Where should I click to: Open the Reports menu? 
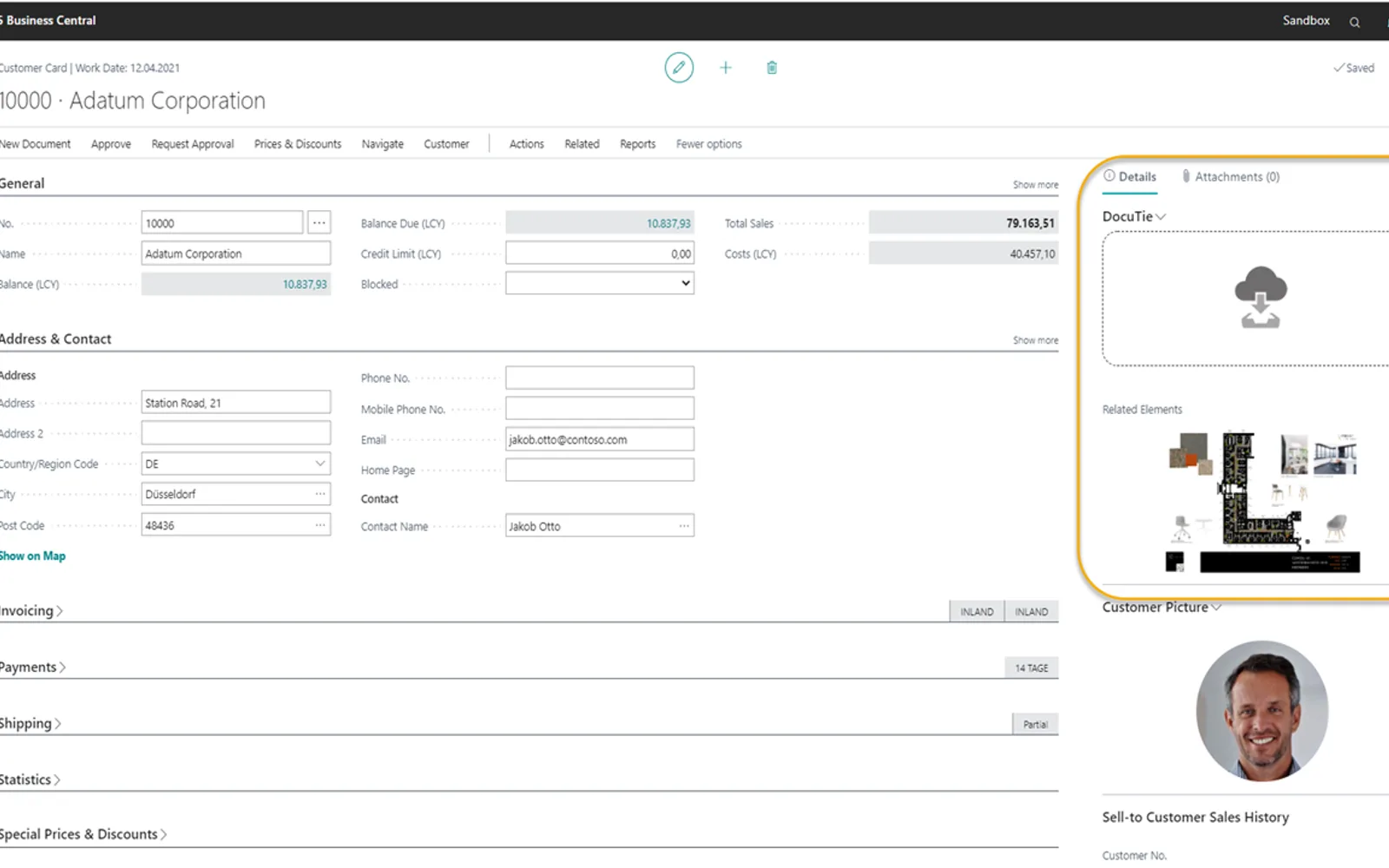(x=638, y=144)
